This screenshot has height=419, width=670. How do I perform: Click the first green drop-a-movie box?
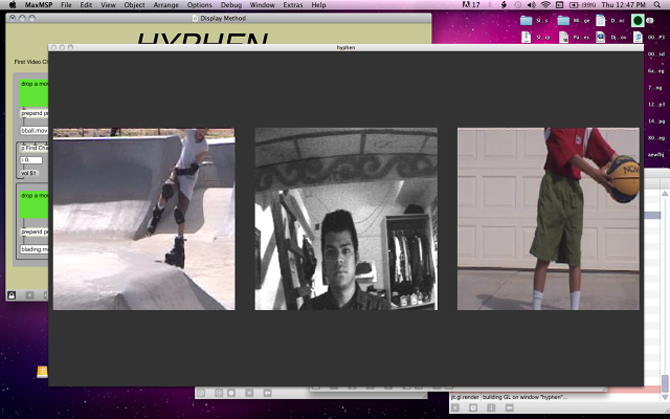pyautogui.click(x=34, y=93)
